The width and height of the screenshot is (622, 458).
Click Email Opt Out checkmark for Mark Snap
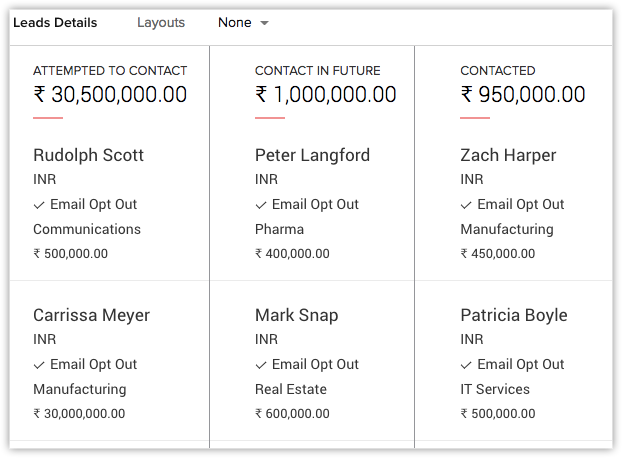261,365
